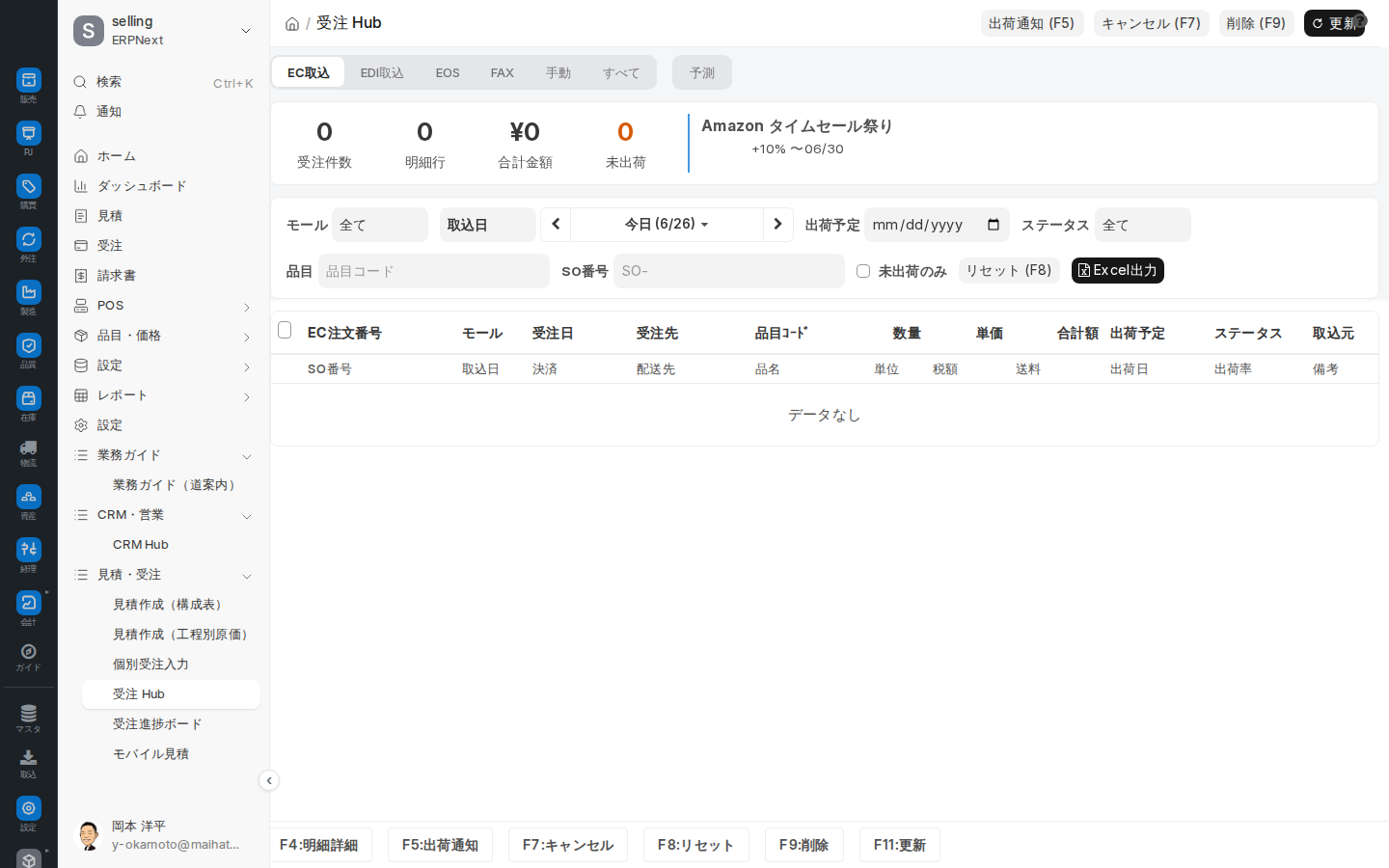Click the 出荷通知 (F5) button

(1032, 23)
